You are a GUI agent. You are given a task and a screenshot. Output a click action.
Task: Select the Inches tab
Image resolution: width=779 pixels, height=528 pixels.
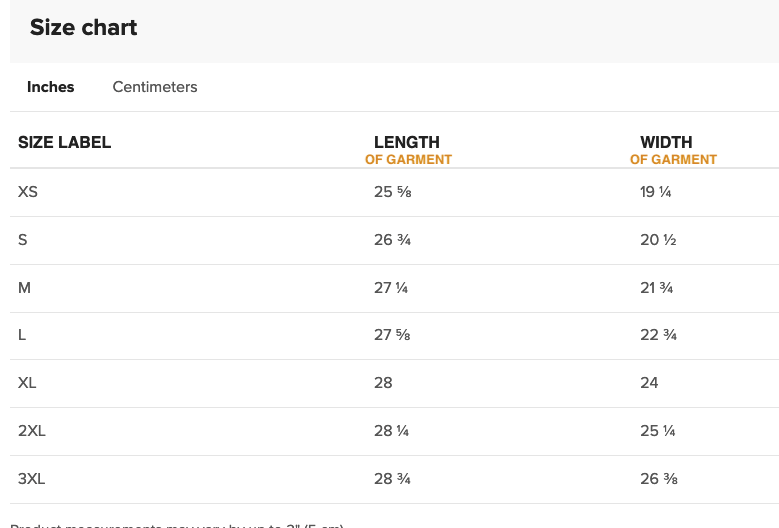click(x=51, y=87)
